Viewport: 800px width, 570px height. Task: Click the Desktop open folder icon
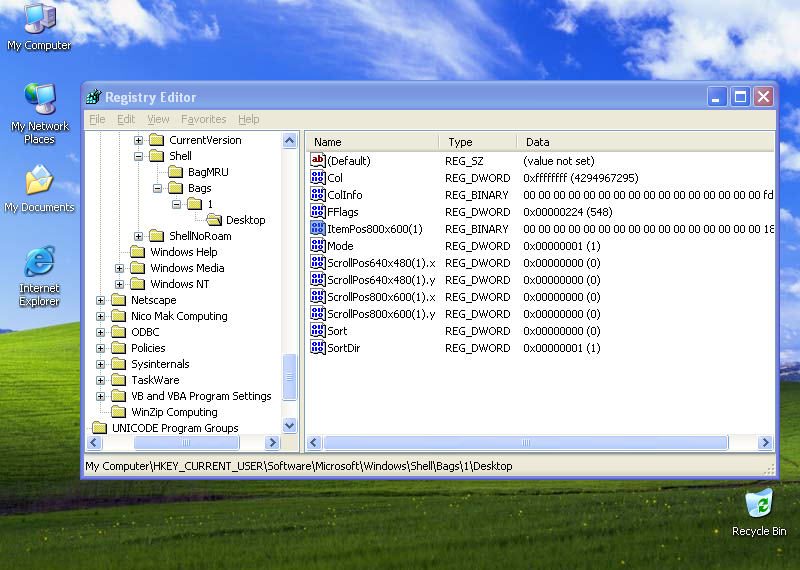pyautogui.click(x=214, y=220)
